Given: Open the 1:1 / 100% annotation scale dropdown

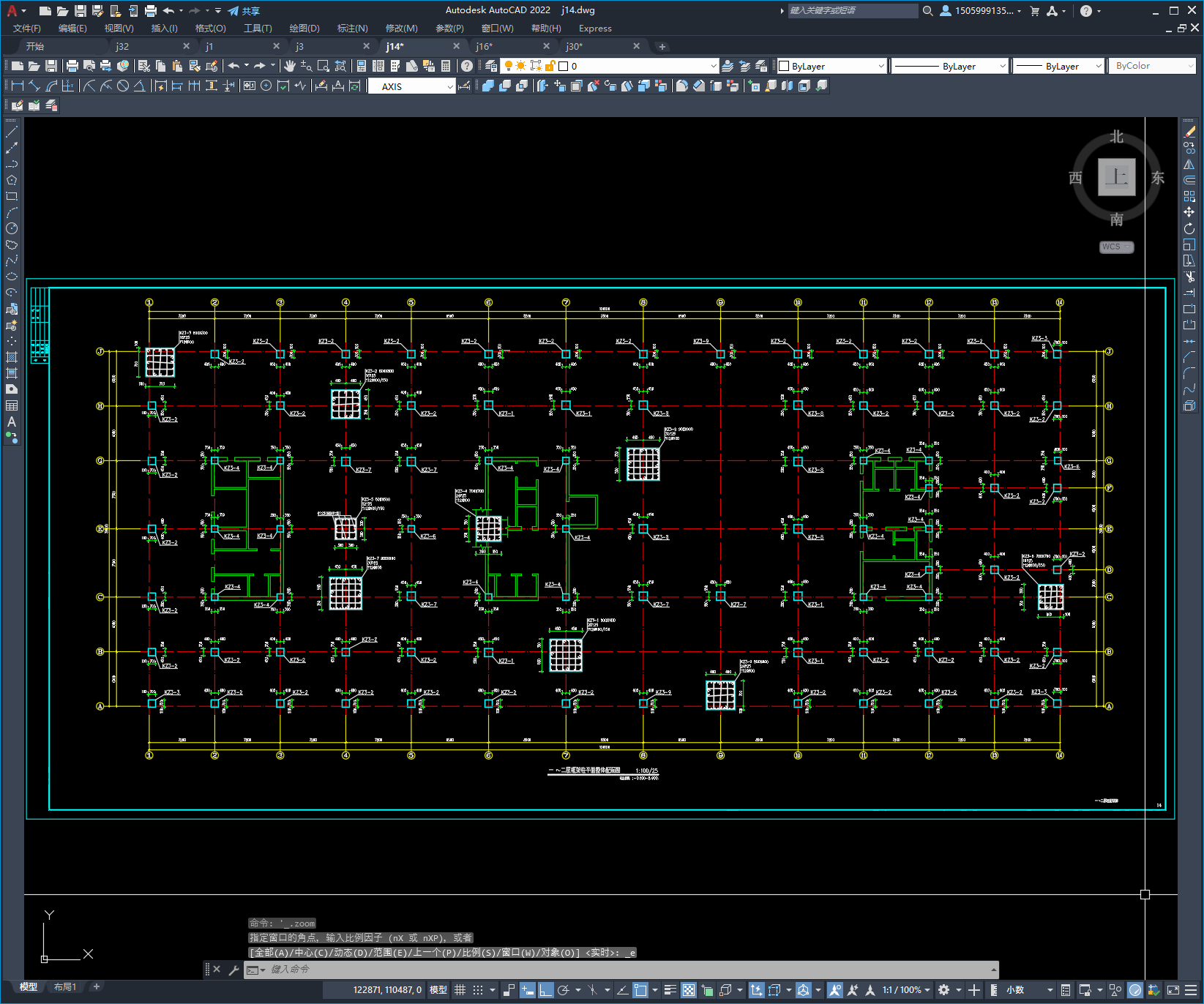Looking at the screenshot, I should click(x=906, y=990).
